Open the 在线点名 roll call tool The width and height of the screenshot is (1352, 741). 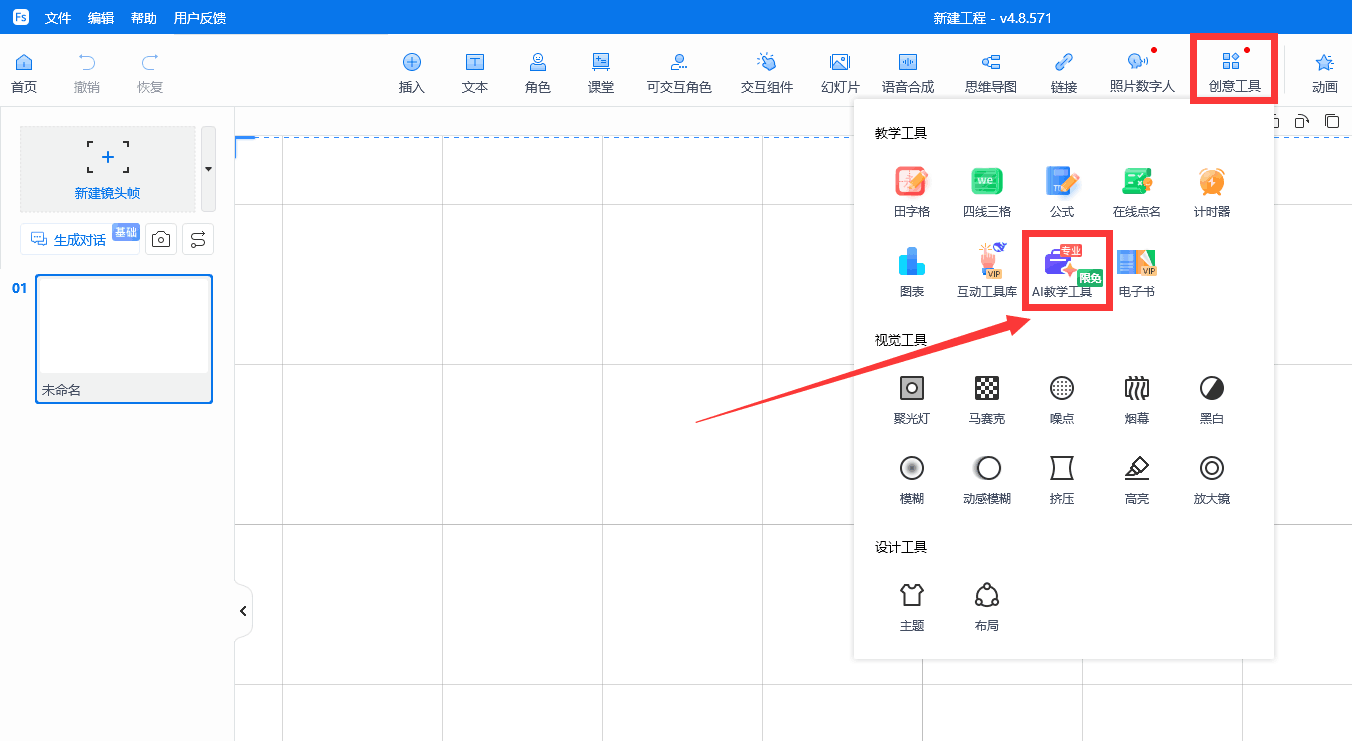tap(1136, 183)
